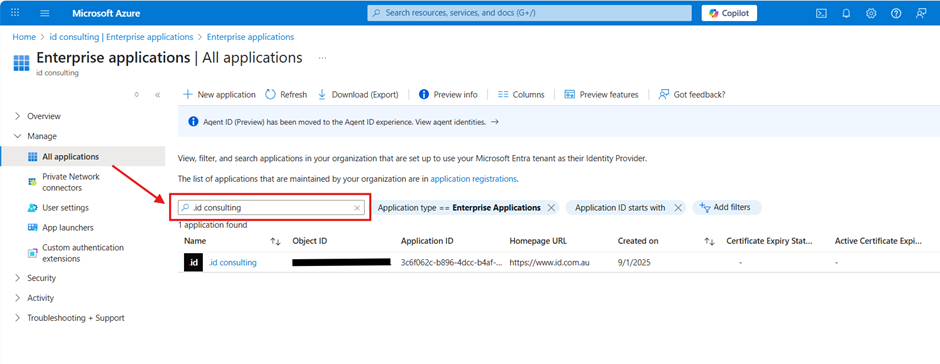Click the sidebar expand/collapse all diamond icon

click(x=137, y=95)
